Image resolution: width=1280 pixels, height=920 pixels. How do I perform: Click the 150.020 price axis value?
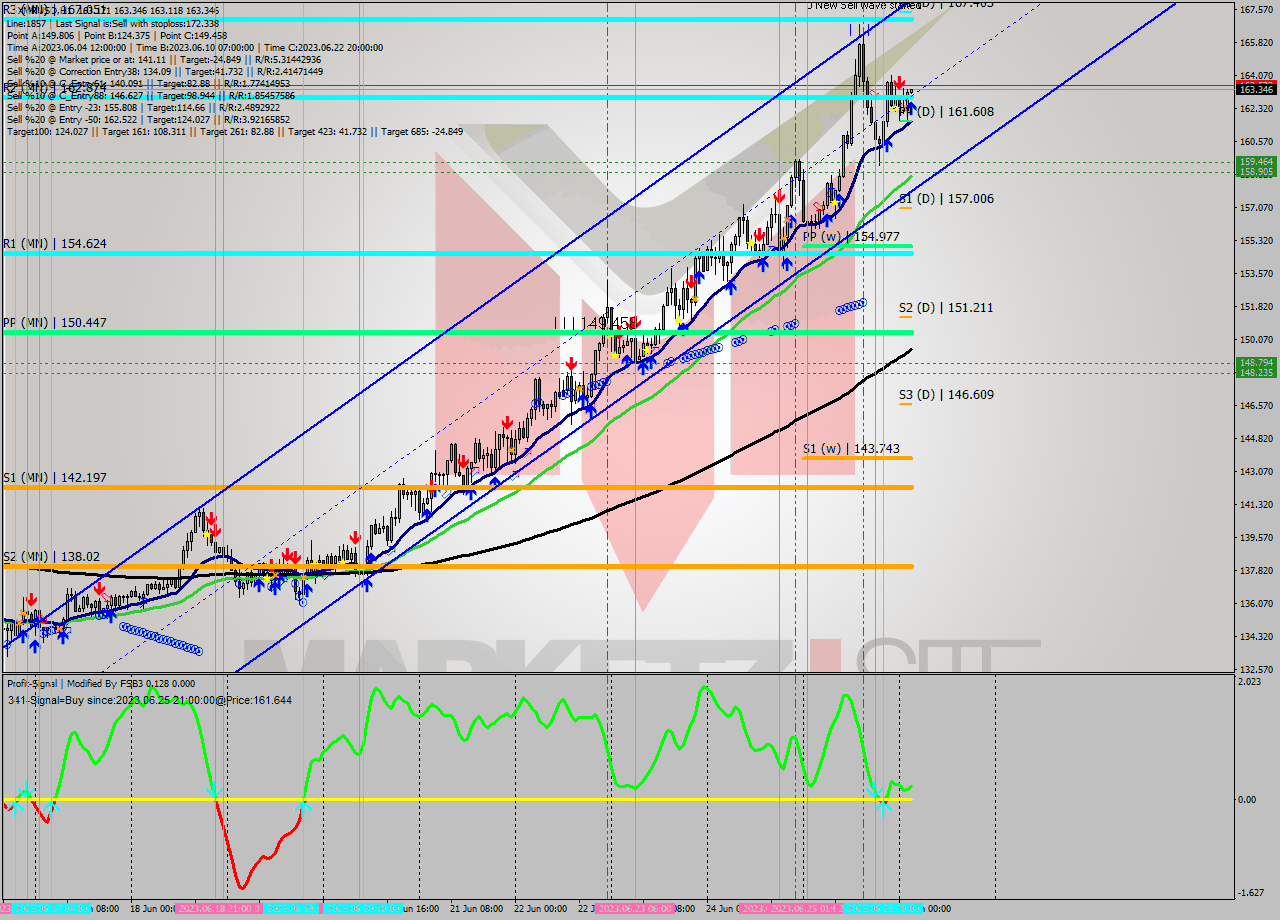1256,339
